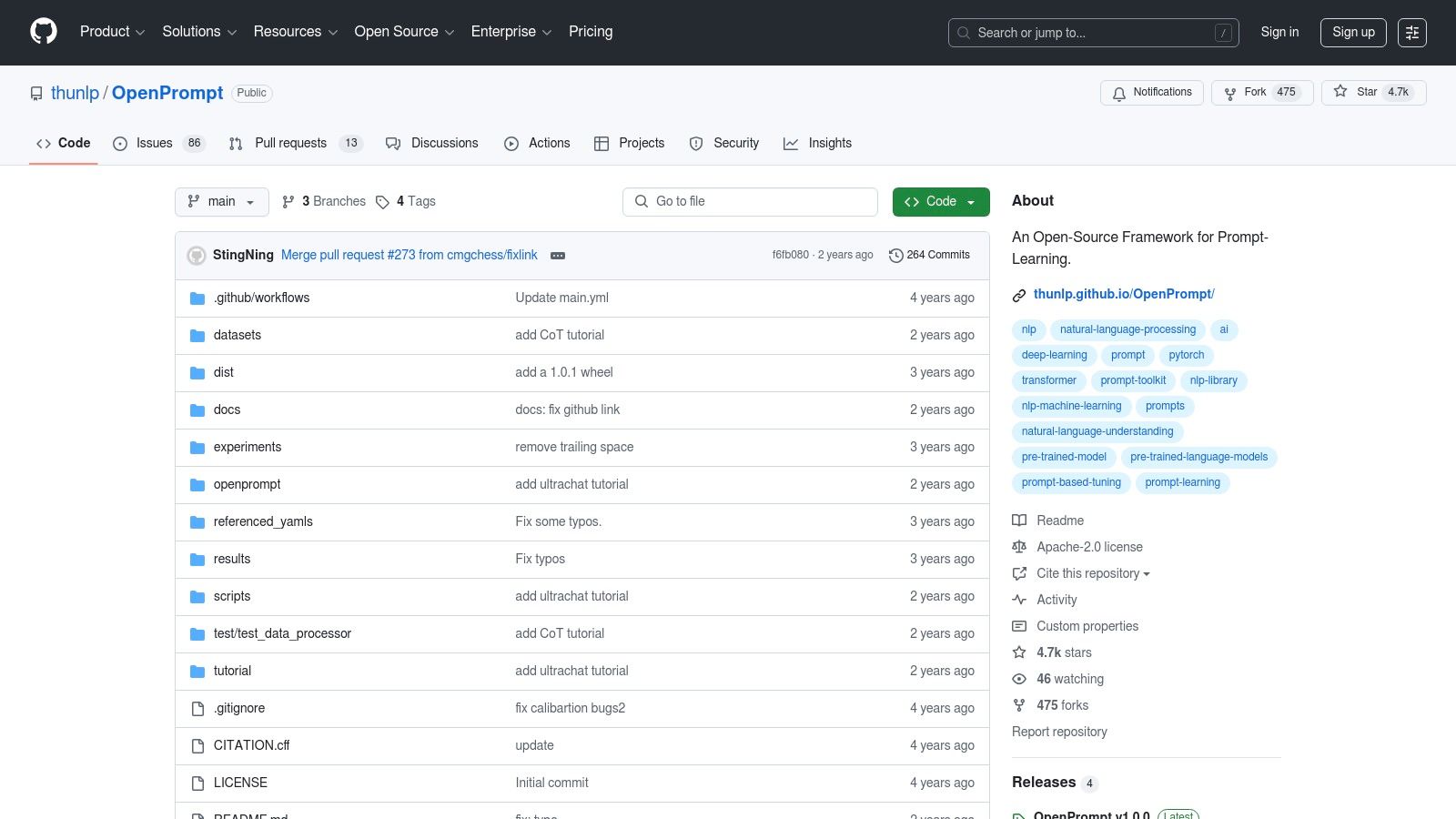Viewport: 1456px width, 819px height.
Task: Click the Sign up button
Action: [1352, 33]
